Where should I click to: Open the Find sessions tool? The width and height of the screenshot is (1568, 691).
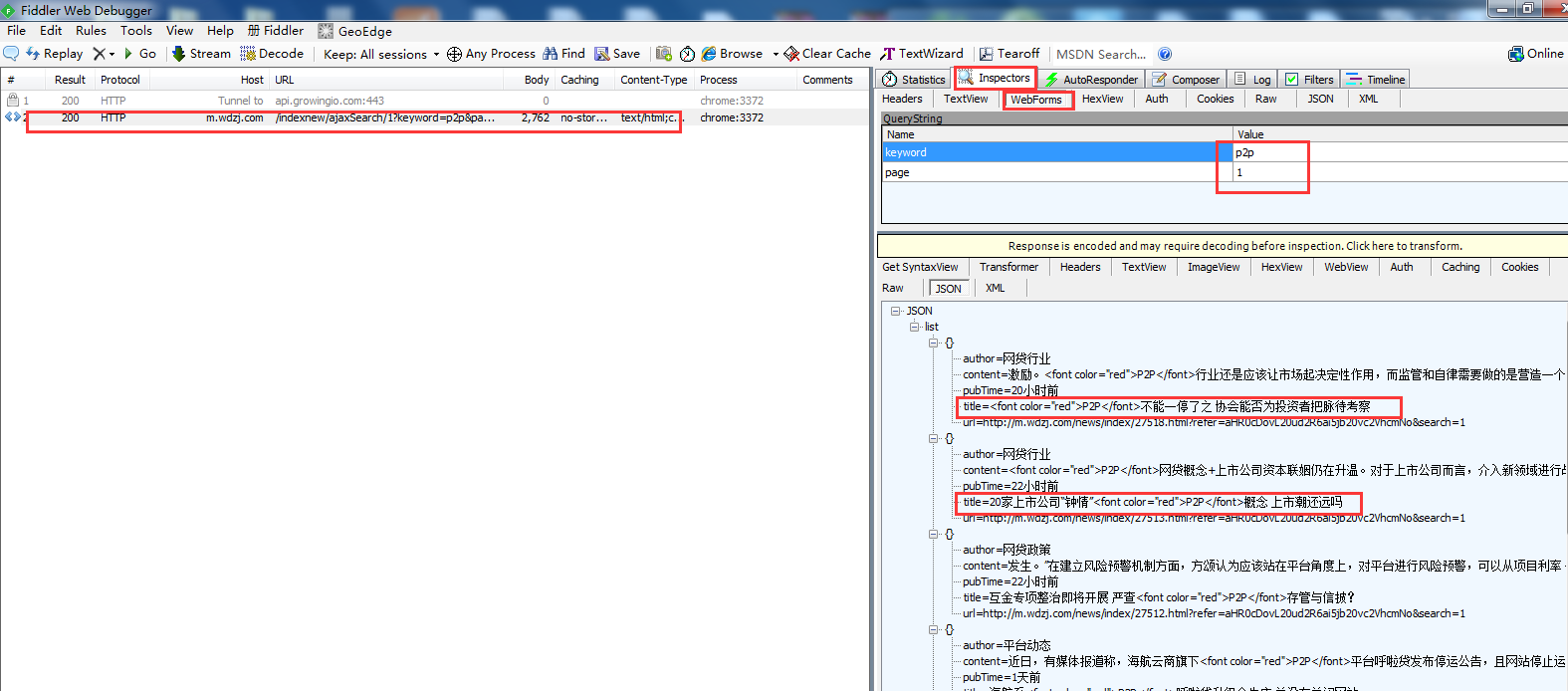point(563,54)
